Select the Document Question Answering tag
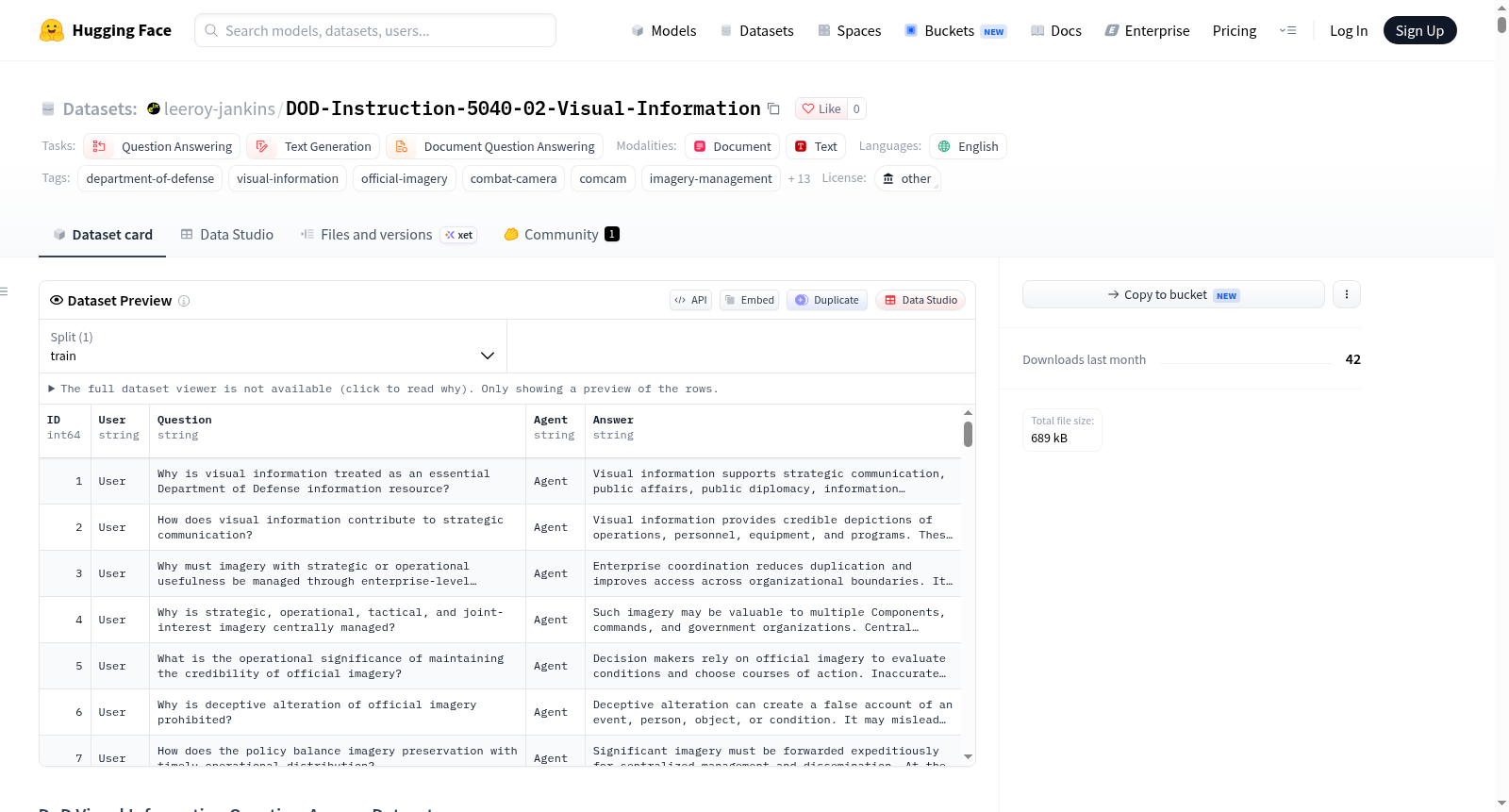The image size is (1509, 812). (x=494, y=146)
